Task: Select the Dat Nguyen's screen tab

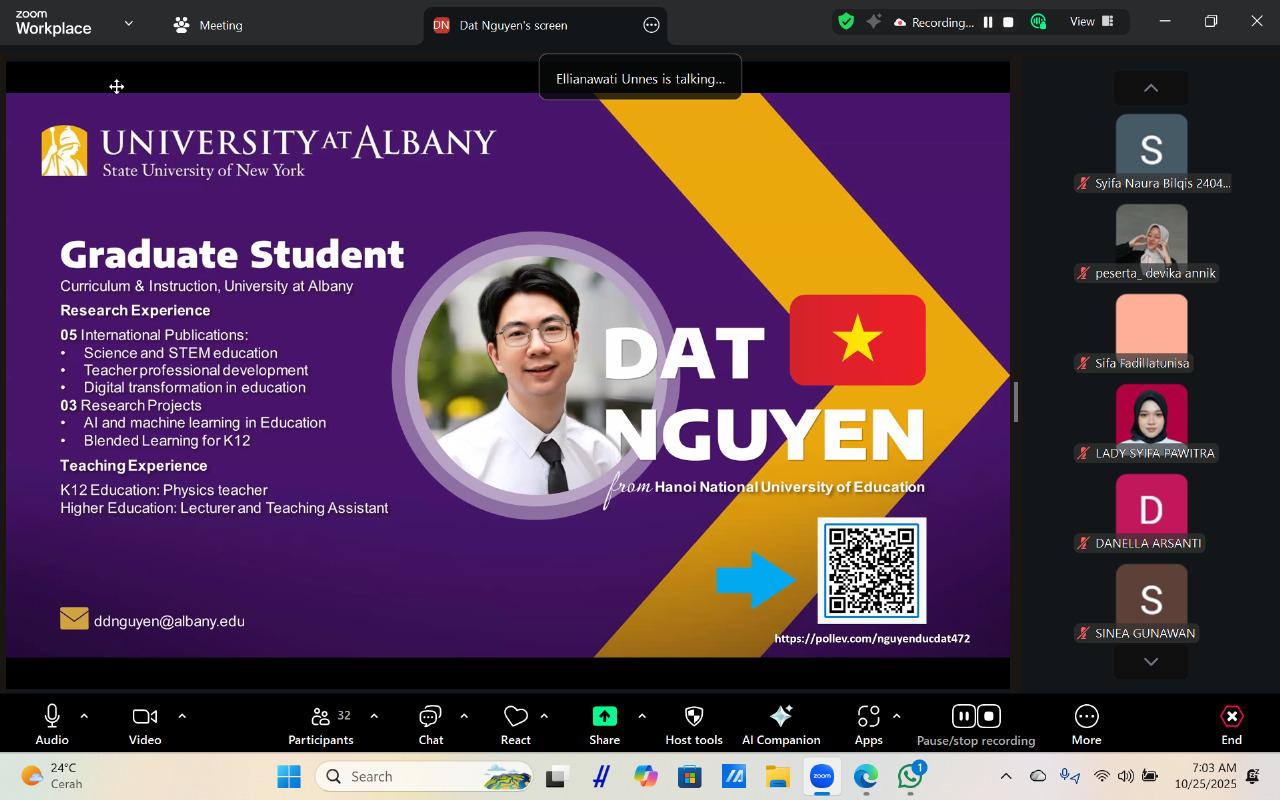Action: (512, 25)
